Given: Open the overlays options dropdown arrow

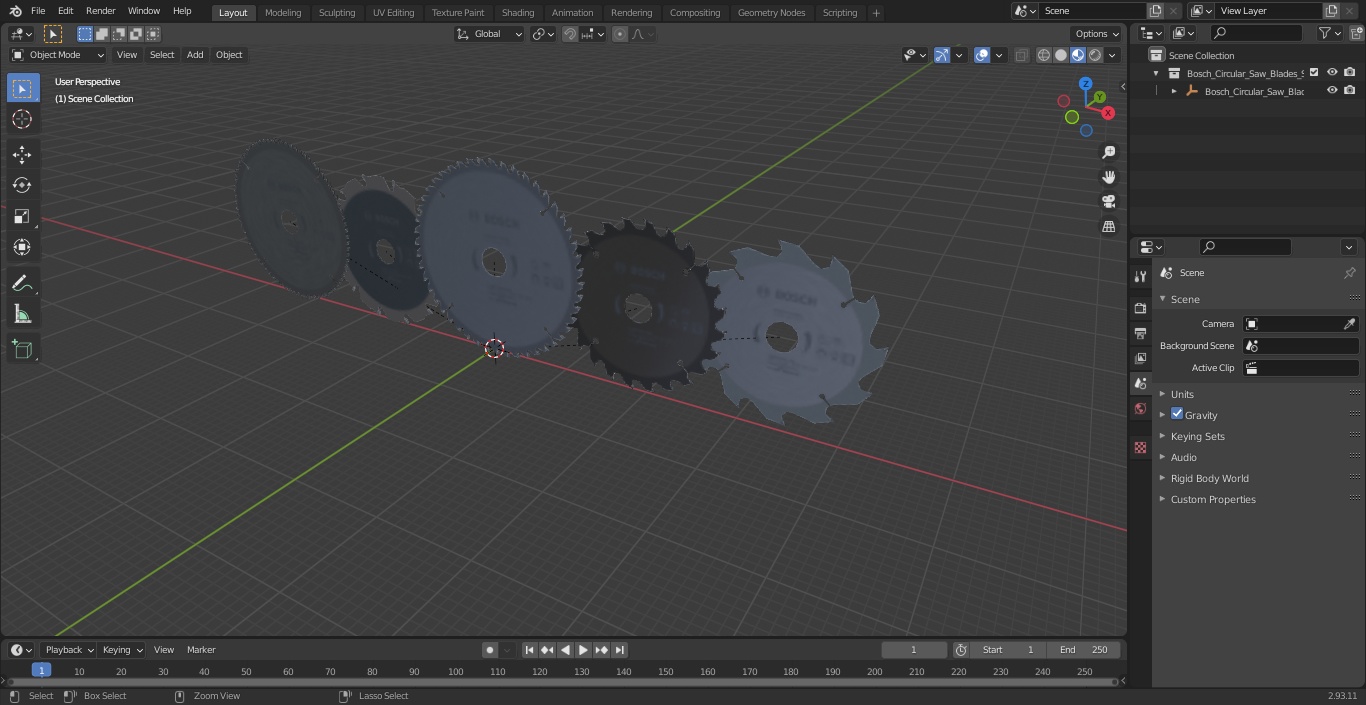Looking at the screenshot, I should coord(999,55).
